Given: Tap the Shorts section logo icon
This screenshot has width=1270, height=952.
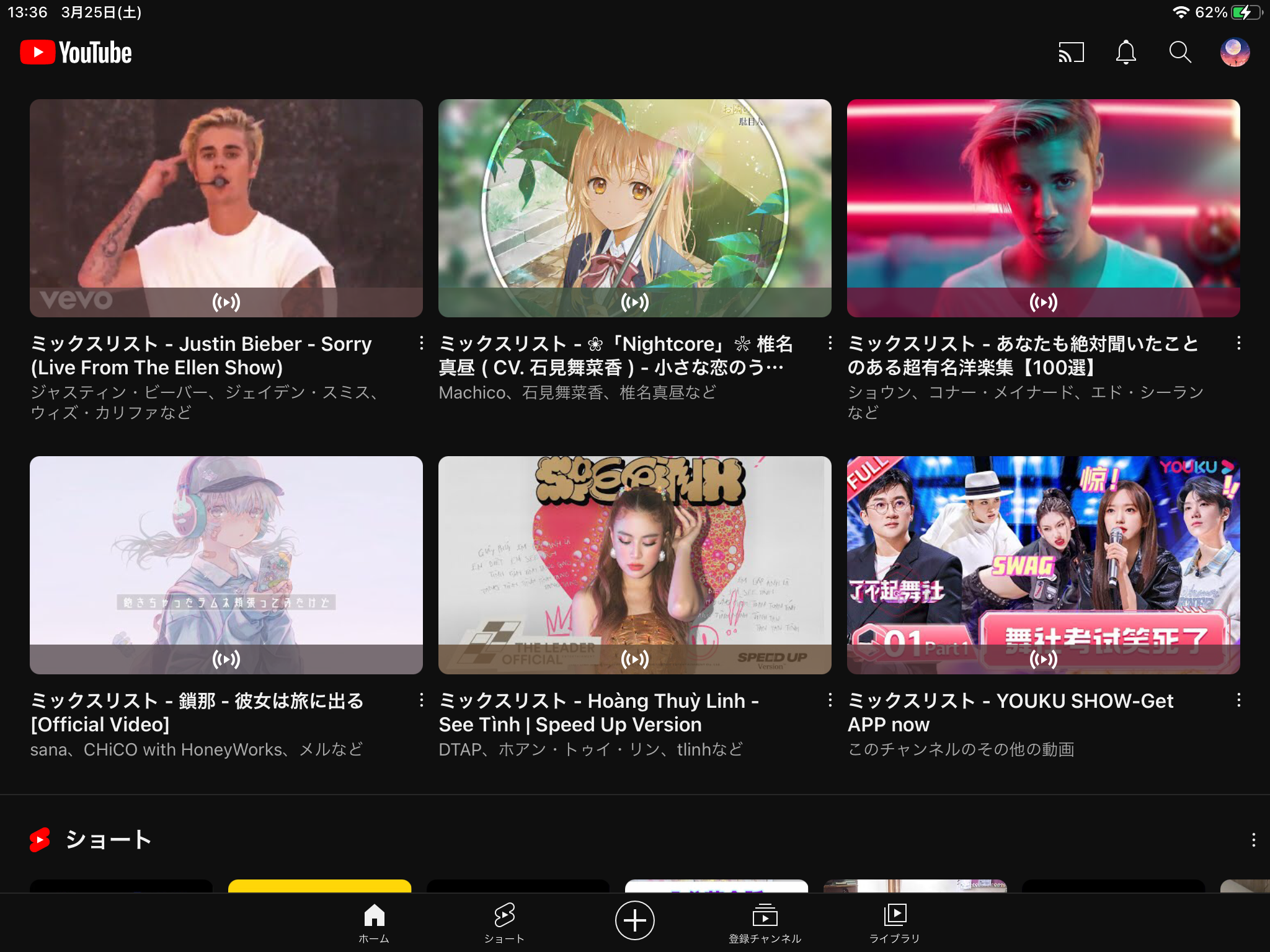Looking at the screenshot, I should click(40, 840).
